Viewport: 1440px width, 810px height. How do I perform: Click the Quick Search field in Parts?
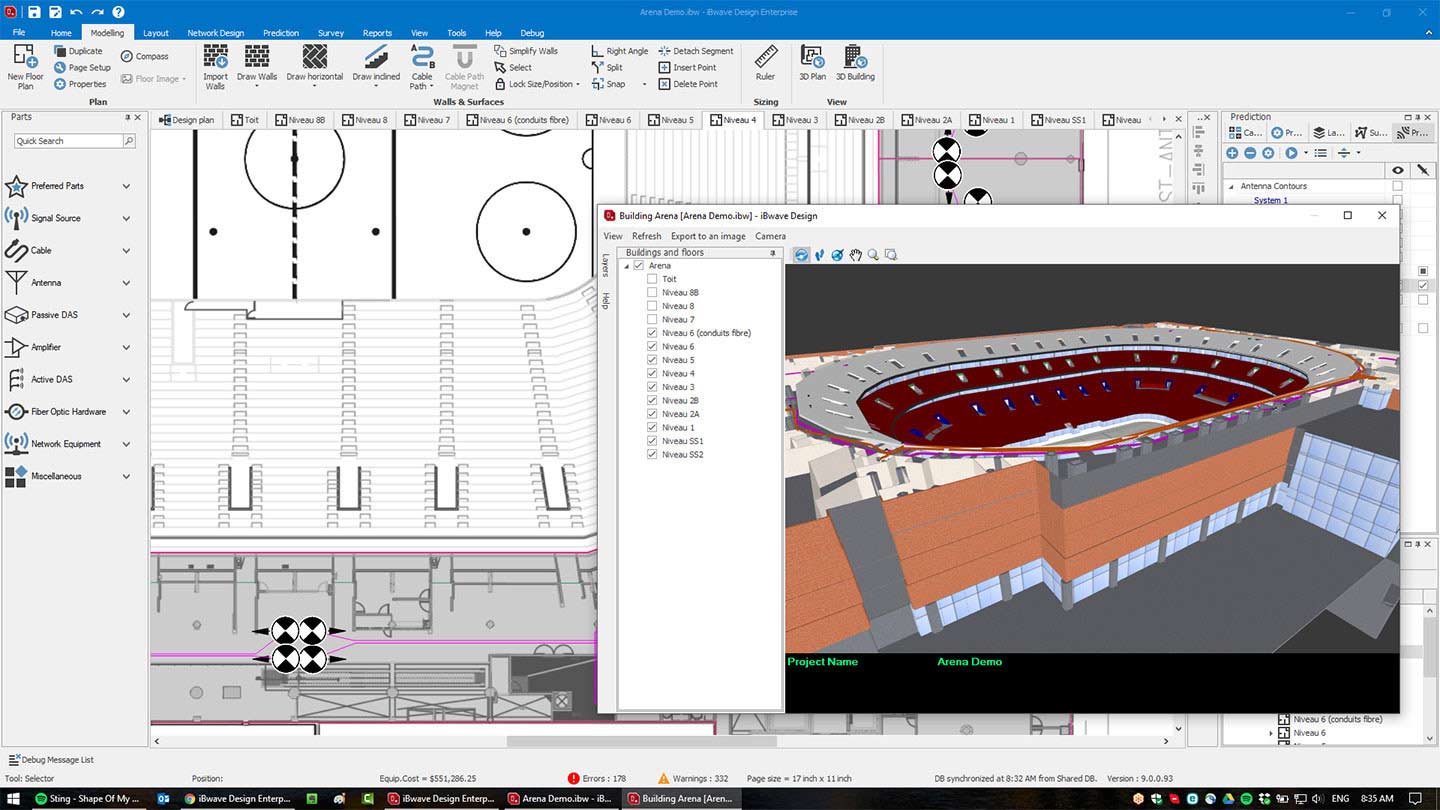click(x=68, y=141)
